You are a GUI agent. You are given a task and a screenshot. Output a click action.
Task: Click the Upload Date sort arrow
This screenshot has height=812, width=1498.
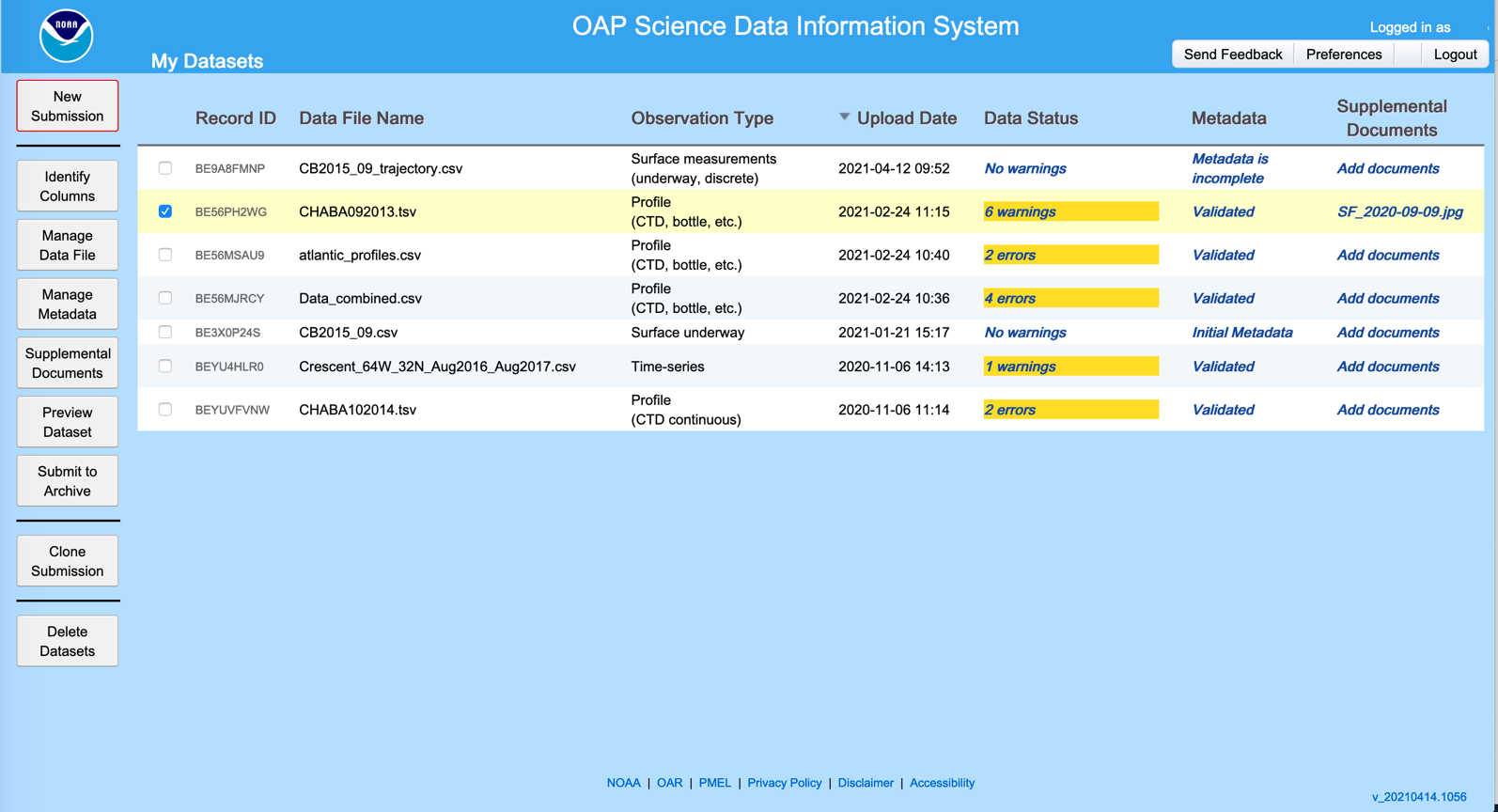pos(844,117)
